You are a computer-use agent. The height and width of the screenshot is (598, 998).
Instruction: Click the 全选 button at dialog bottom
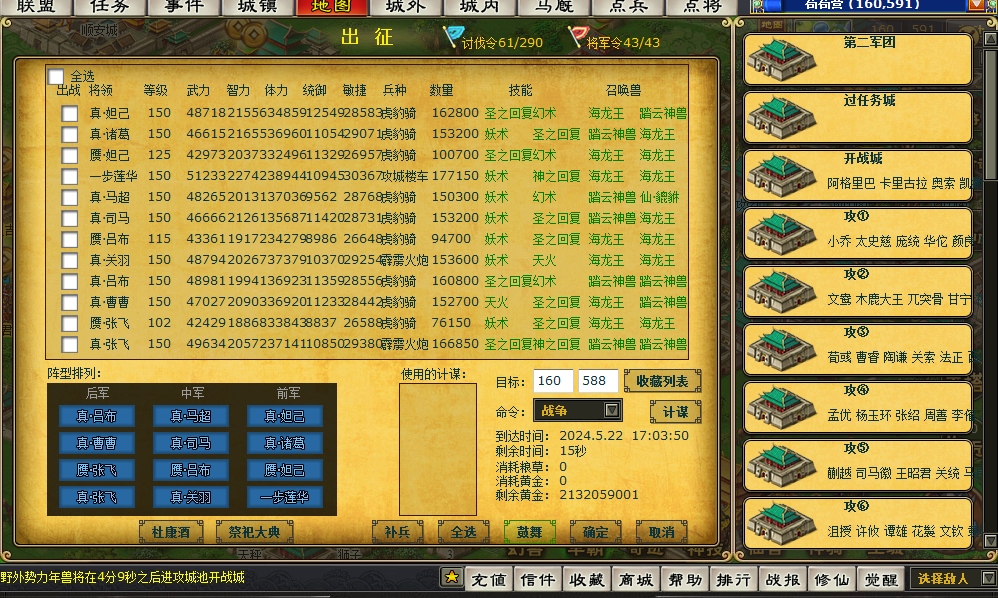click(x=464, y=532)
